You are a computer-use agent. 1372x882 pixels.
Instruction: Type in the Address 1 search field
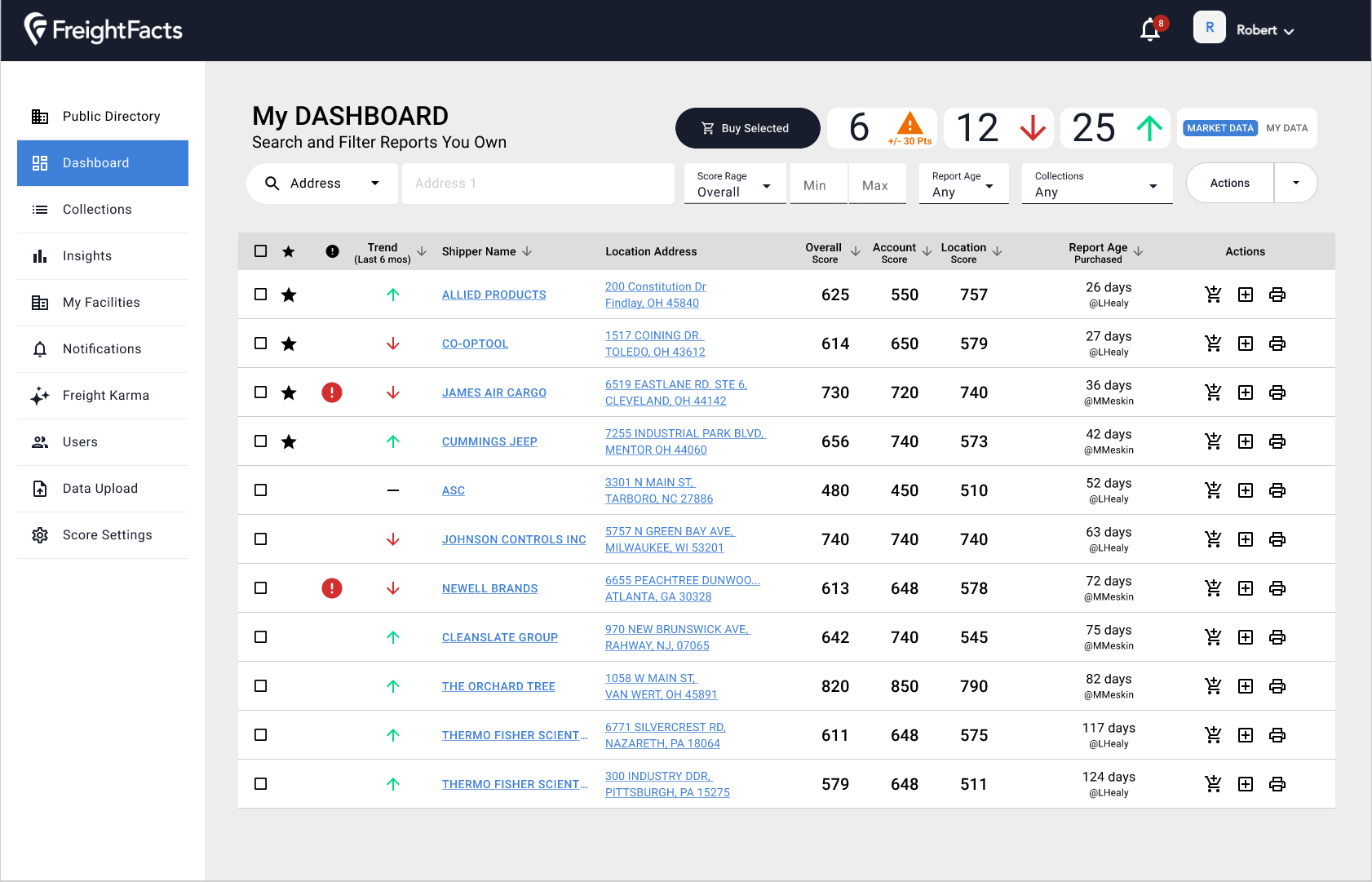[x=538, y=184]
